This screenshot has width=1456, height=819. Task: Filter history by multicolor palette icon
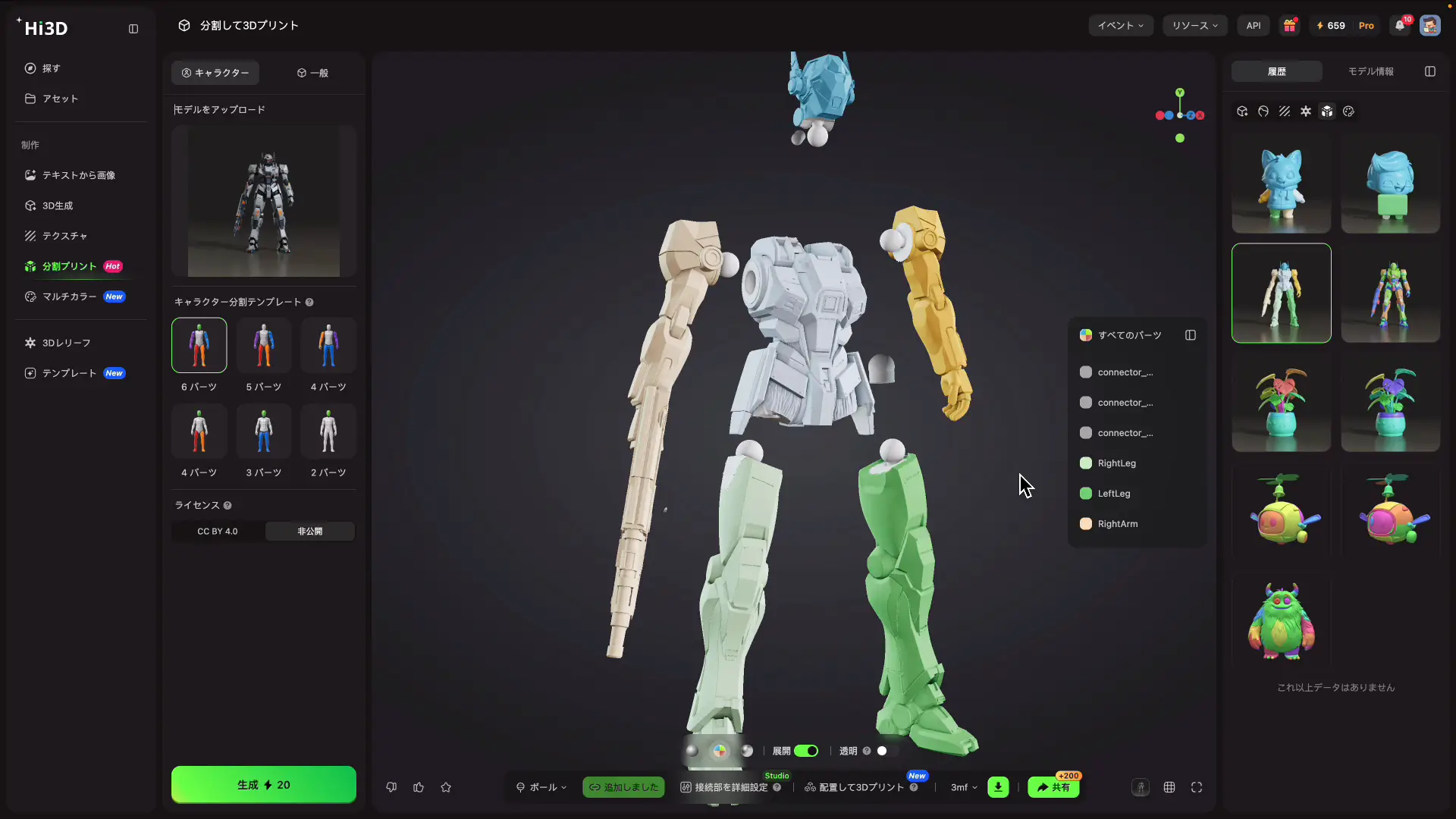pyautogui.click(x=1348, y=111)
